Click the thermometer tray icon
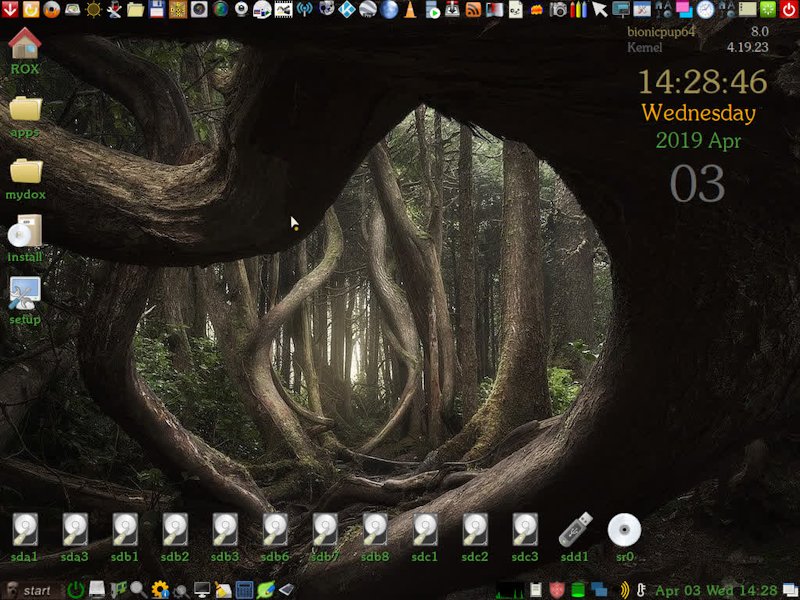 pos(641,590)
